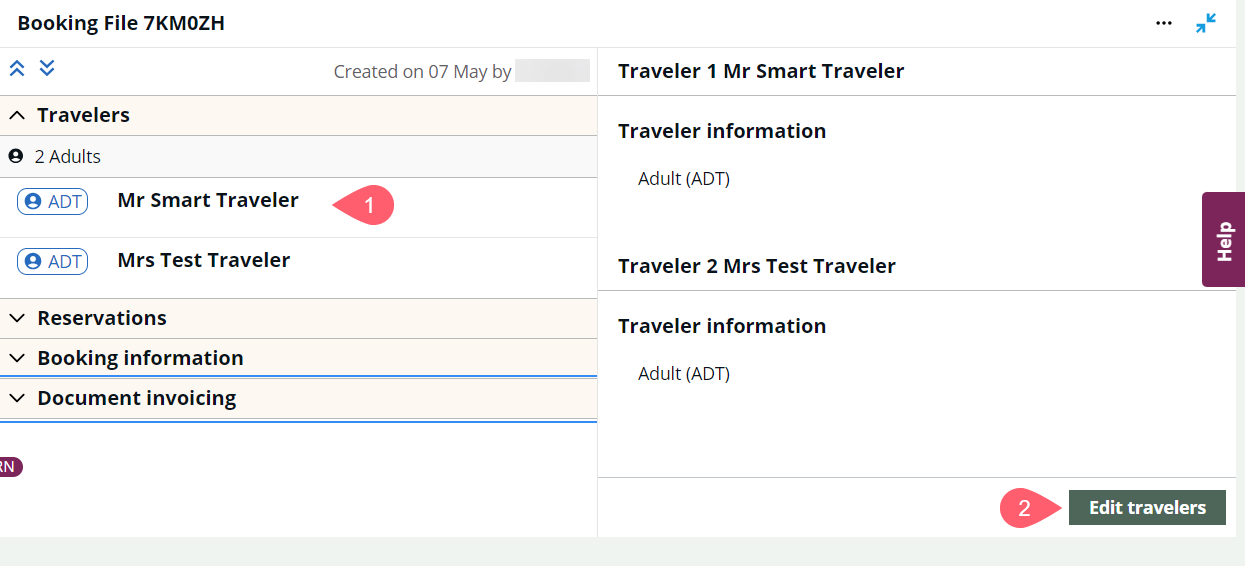
Task: Collapse all sections with double up chevron
Action: point(17,68)
